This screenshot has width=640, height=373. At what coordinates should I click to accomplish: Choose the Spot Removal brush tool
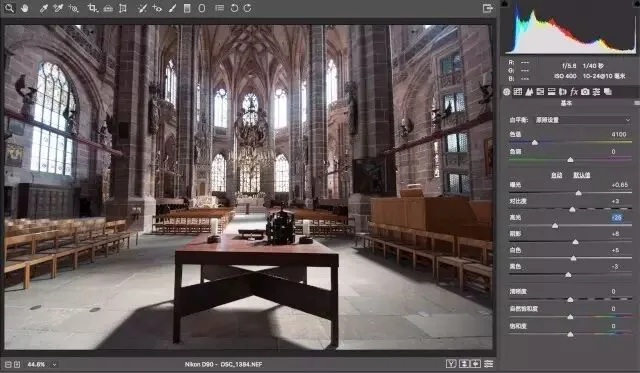pos(142,8)
